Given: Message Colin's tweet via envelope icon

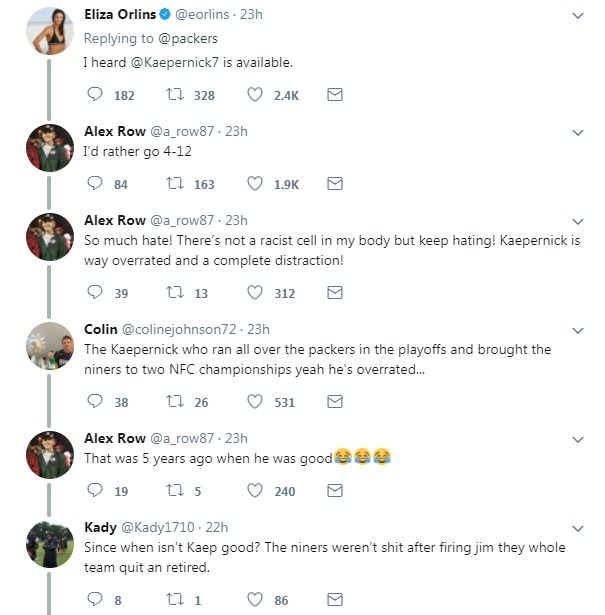Looking at the screenshot, I should [336, 402].
